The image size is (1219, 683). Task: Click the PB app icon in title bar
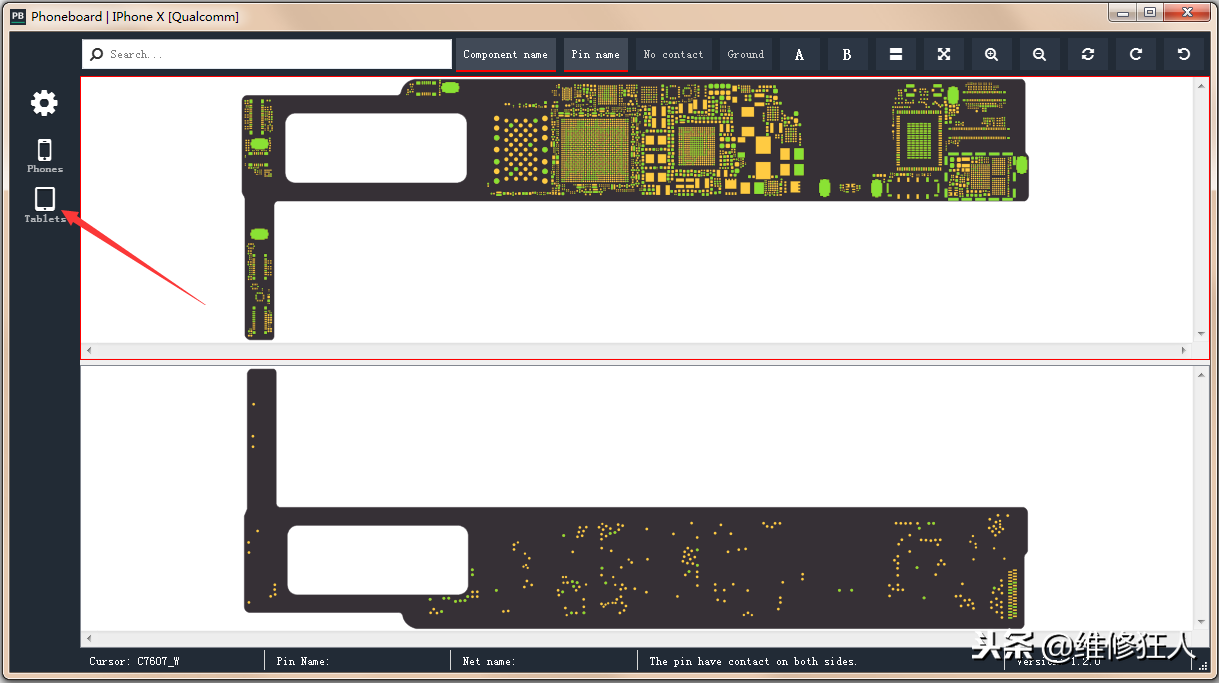(x=17, y=16)
